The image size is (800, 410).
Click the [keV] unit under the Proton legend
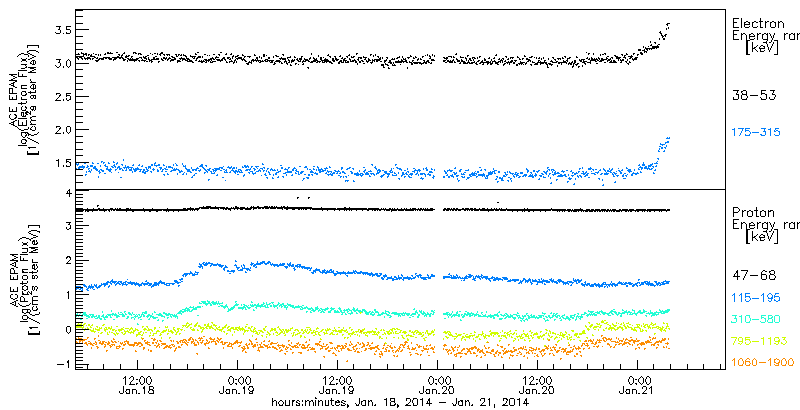click(x=762, y=237)
